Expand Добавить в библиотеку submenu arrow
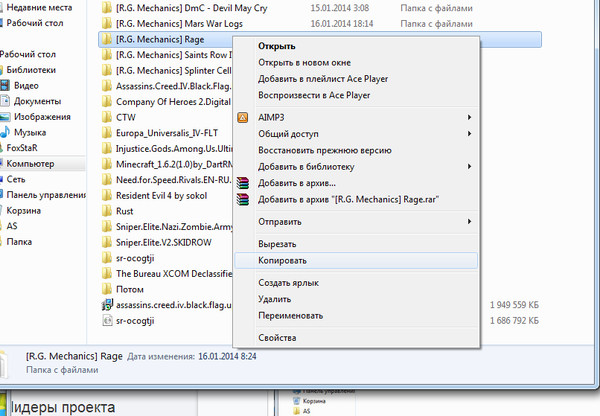600x416 pixels. [x=469, y=166]
